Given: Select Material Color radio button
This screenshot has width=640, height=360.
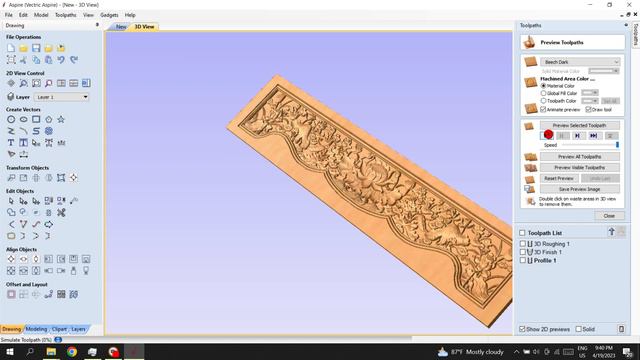Looking at the screenshot, I should point(543,86).
